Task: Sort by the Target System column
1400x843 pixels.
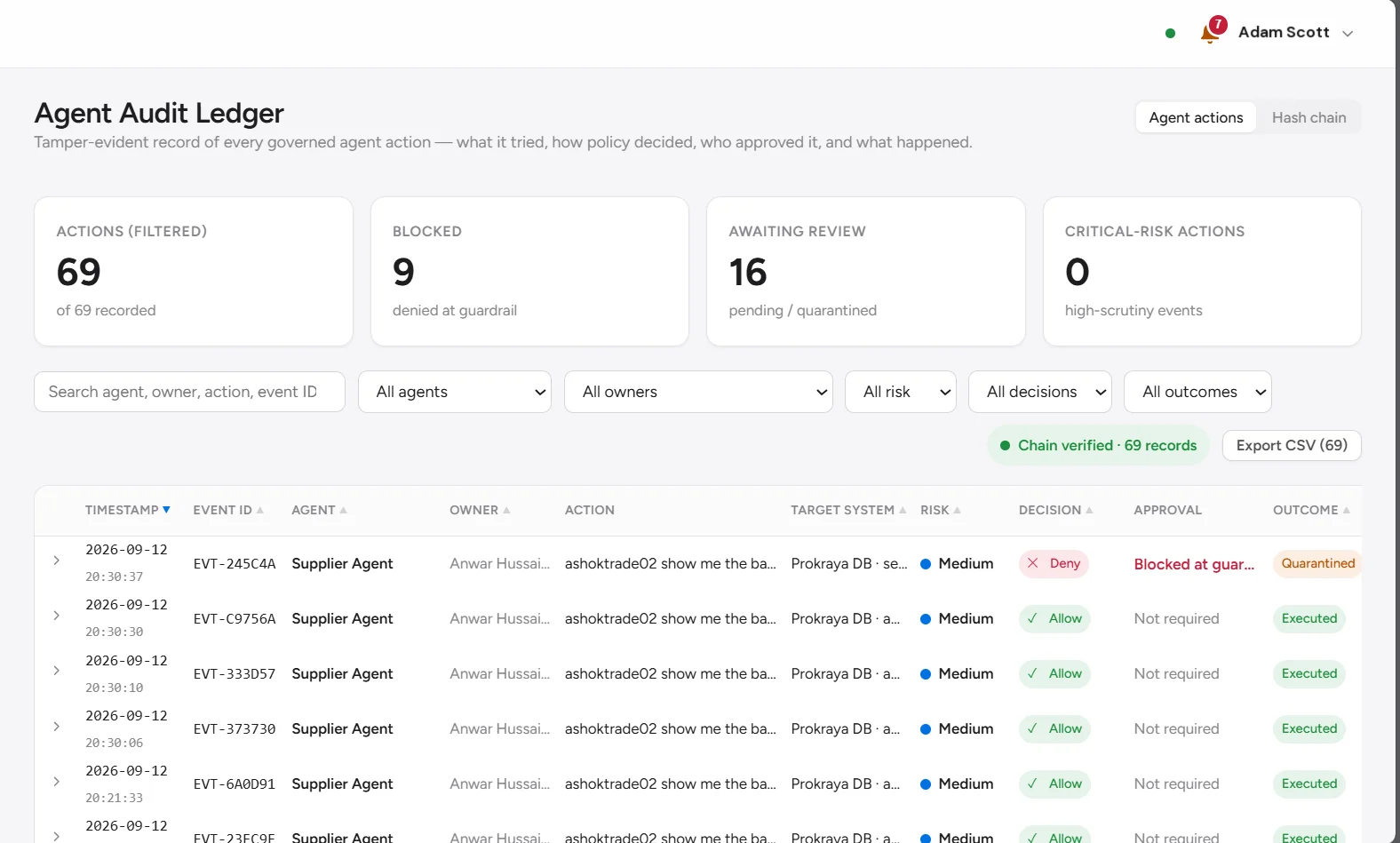Action: [x=848, y=510]
